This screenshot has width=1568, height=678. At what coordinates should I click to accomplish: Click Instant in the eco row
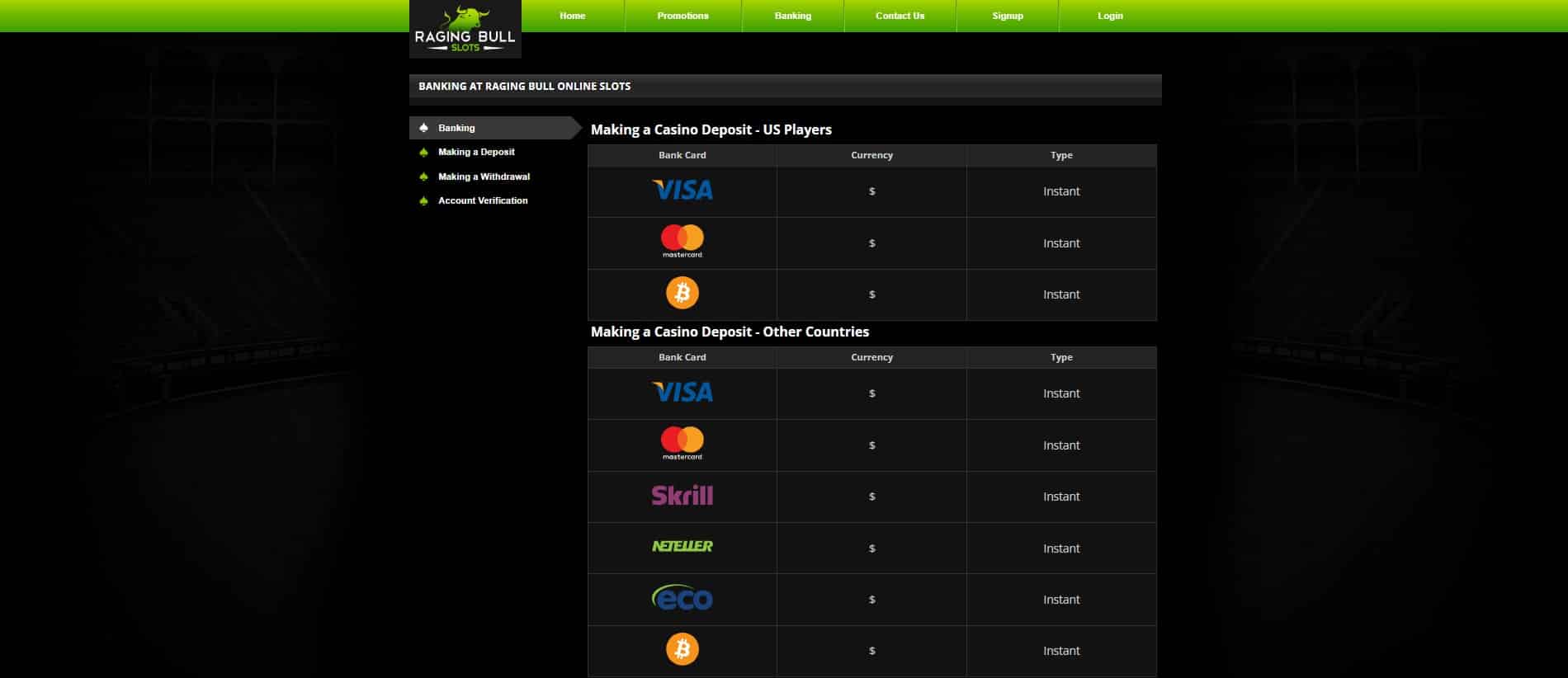click(x=1061, y=600)
